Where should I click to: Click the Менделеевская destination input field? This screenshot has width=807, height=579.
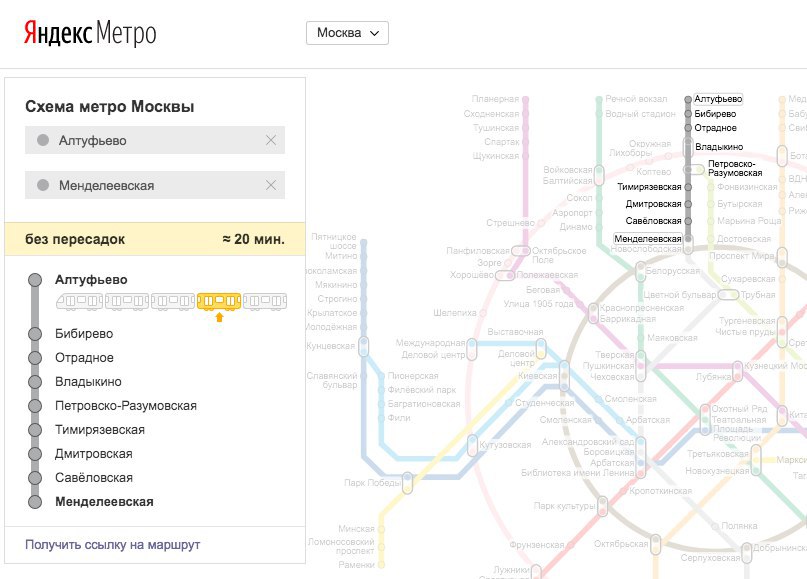(150, 186)
